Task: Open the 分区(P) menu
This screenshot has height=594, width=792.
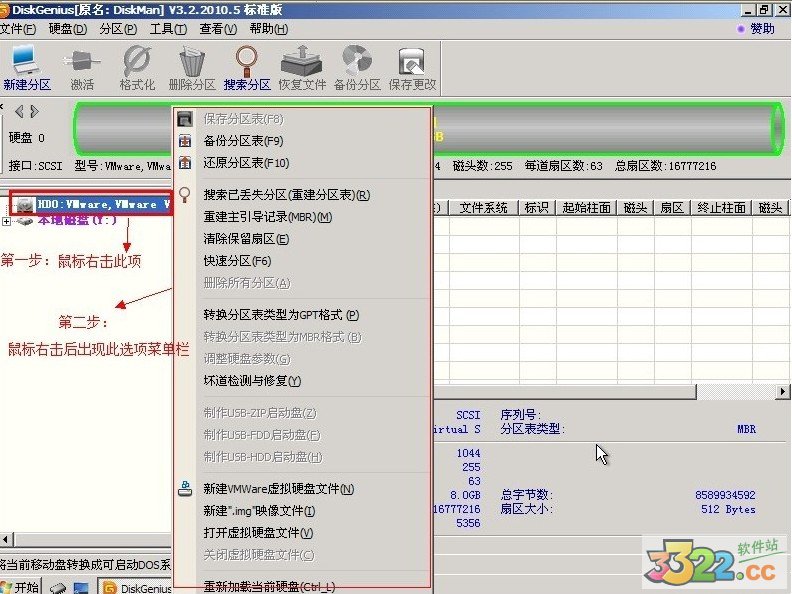Action: (118, 29)
